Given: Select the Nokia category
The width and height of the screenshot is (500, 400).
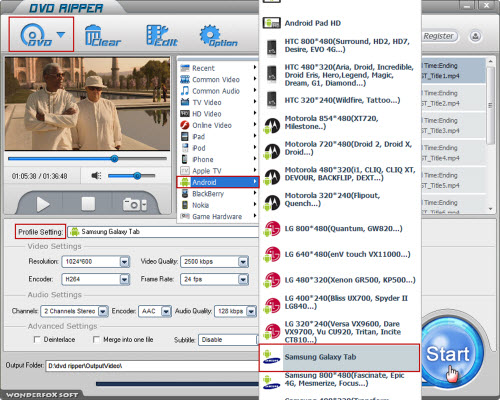Looking at the screenshot, I should tap(218, 205).
